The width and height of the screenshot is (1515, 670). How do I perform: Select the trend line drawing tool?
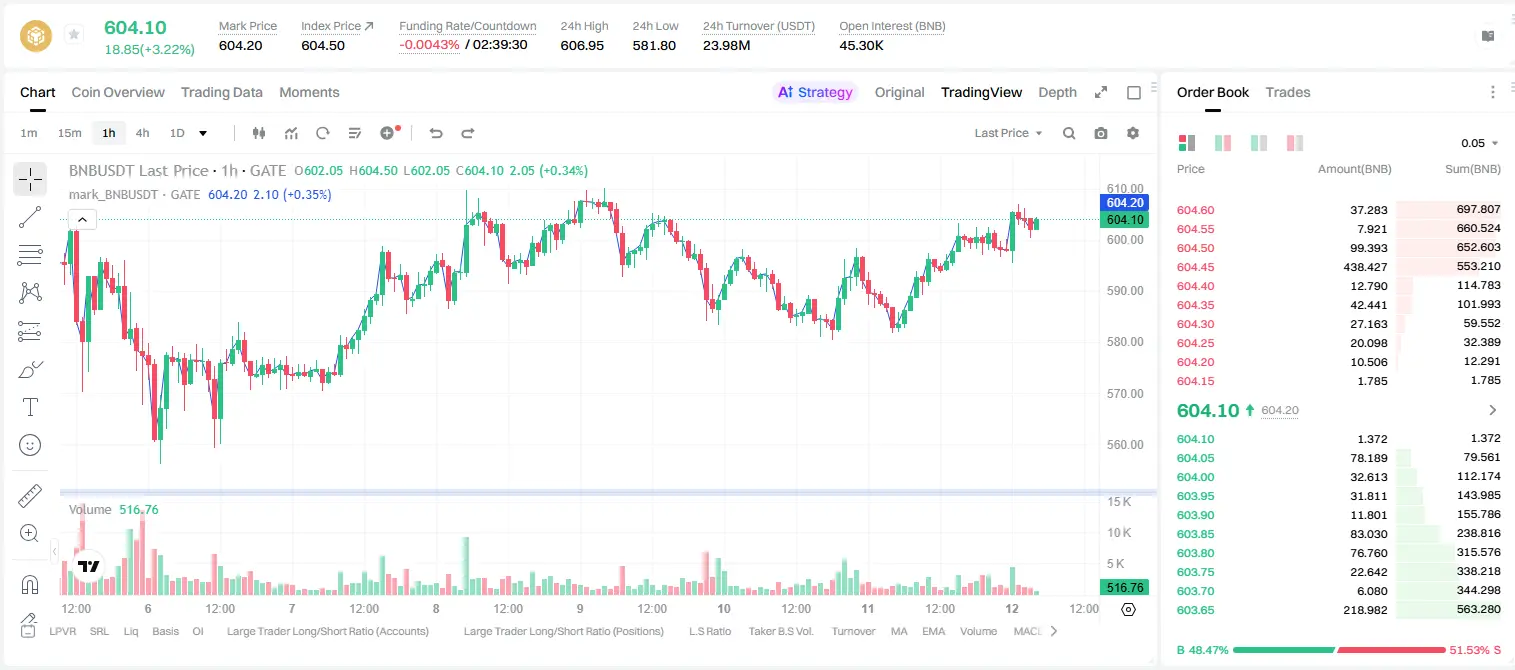tap(30, 217)
